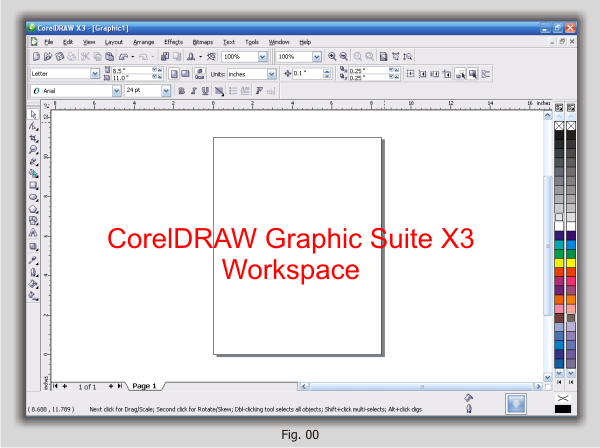
Task: Toggle Snap to Objects
Action: [435, 73]
